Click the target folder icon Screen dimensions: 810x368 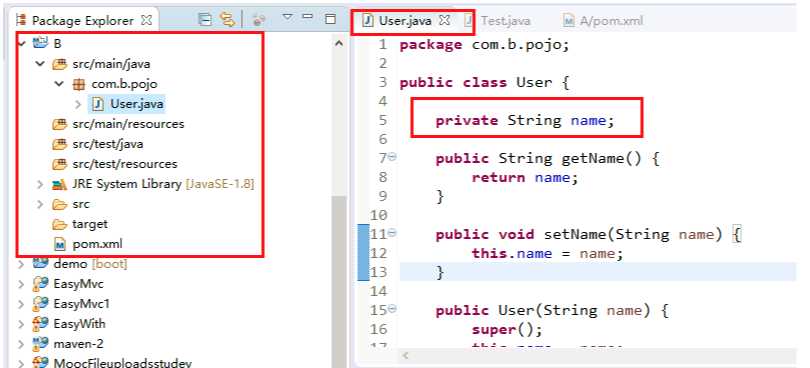(x=59, y=224)
